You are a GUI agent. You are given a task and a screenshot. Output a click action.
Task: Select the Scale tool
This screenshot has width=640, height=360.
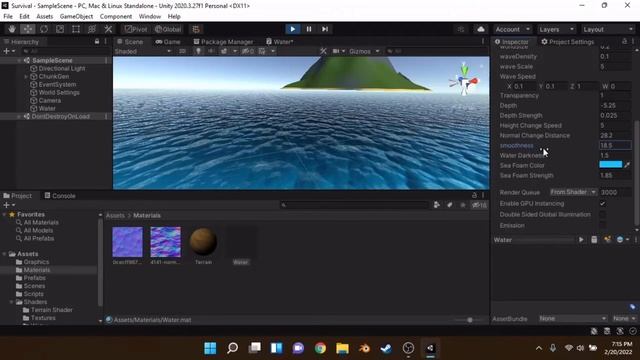[60, 29]
